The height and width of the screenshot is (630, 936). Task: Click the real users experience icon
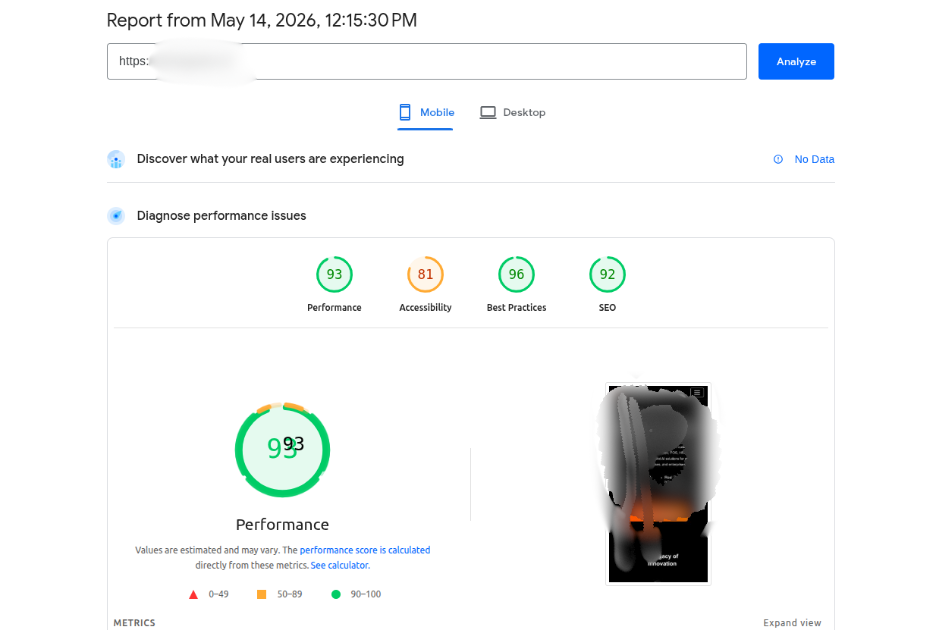click(x=116, y=159)
